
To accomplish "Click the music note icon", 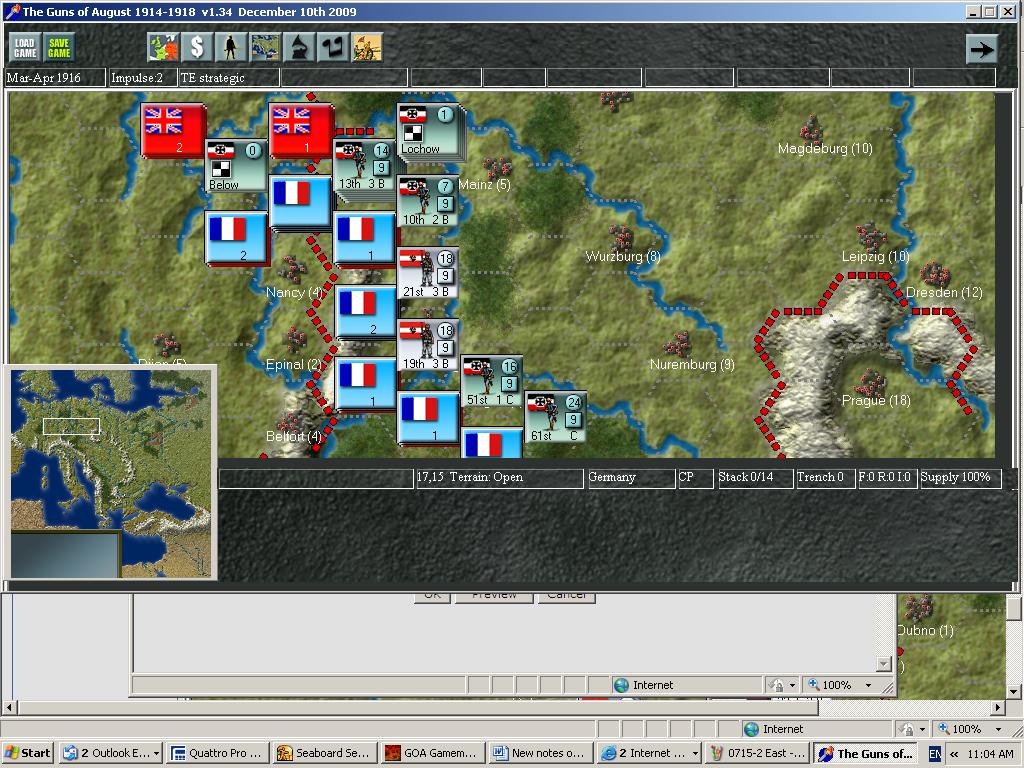I will tap(333, 48).
